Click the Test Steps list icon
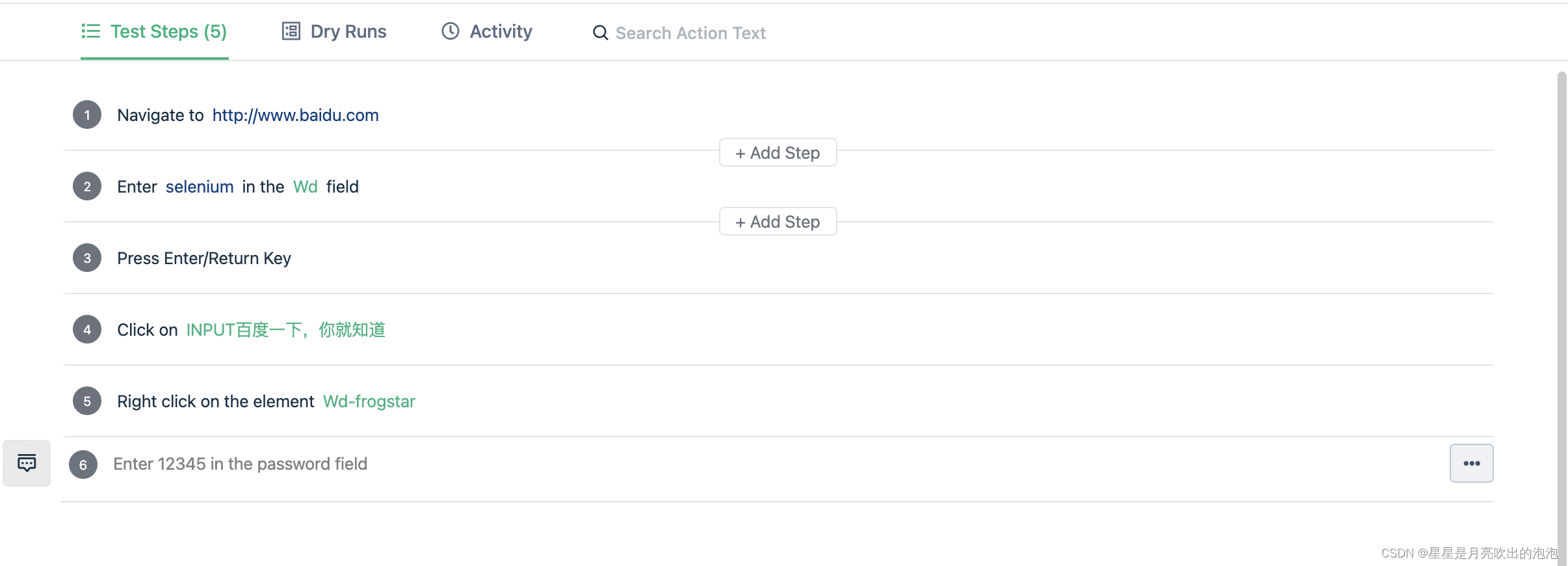Screen dimensions: 1568x566 pos(90,31)
